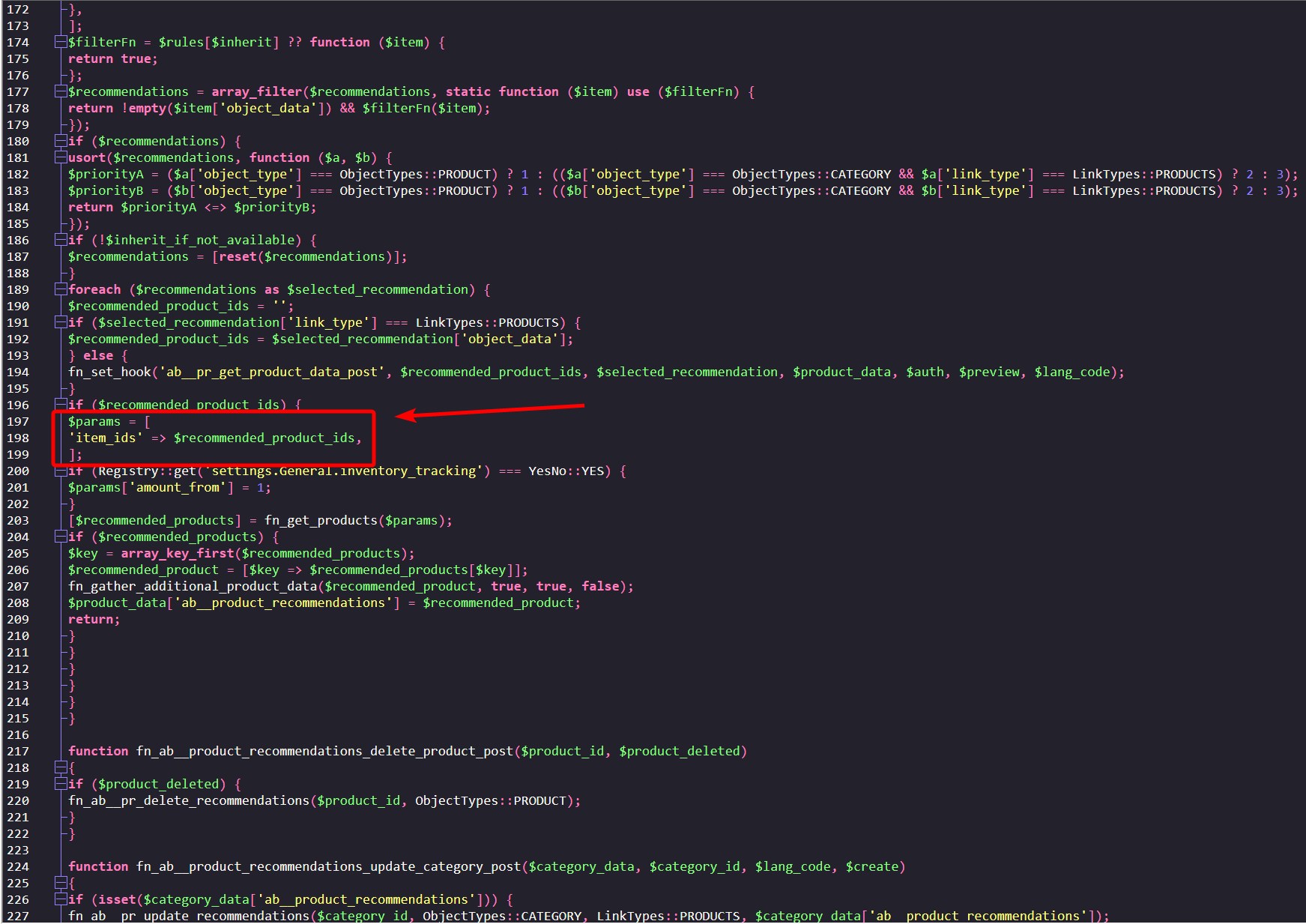This screenshot has width=1306, height=924.
Task: Click line number 197 in the gutter
Action: pyautogui.click(x=18, y=422)
